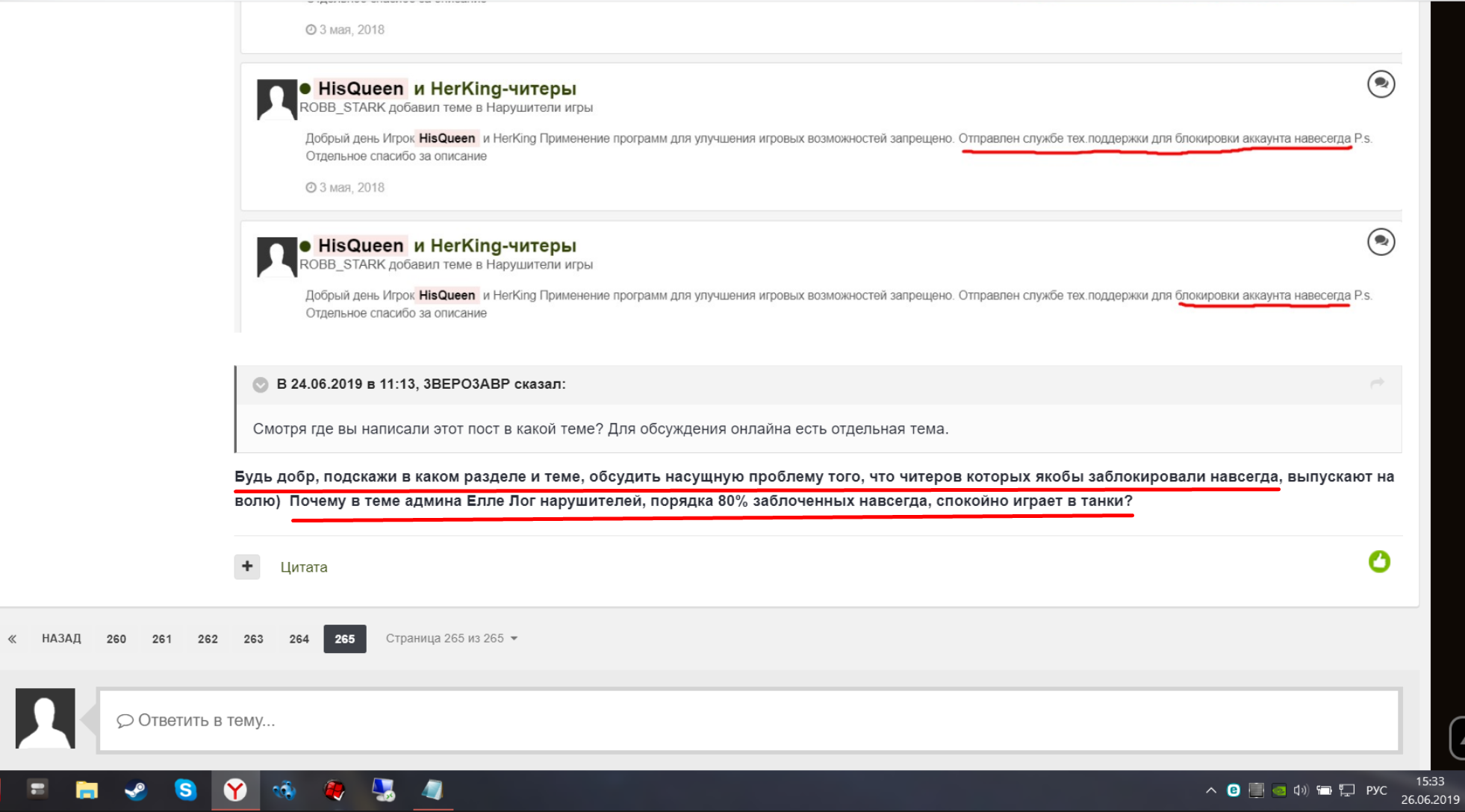Toggle the РУС language indicator
The width and height of the screenshot is (1465, 812).
click(x=1375, y=790)
